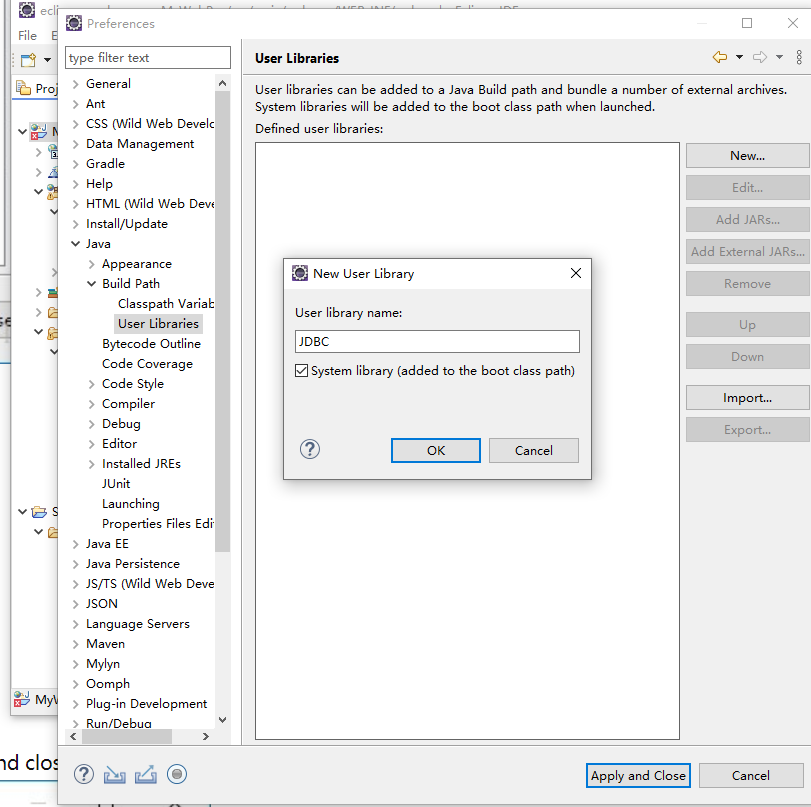Open dropdown next to New wizard icon
This screenshot has width=811, height=807.
[x=47, y=60]
